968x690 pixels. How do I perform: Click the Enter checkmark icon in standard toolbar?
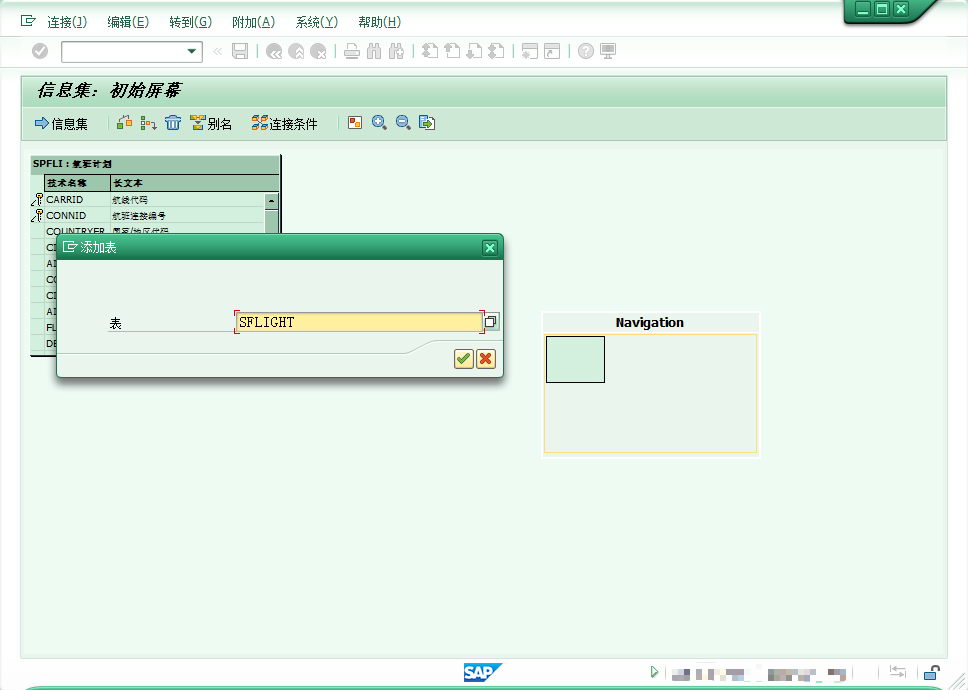40,51
